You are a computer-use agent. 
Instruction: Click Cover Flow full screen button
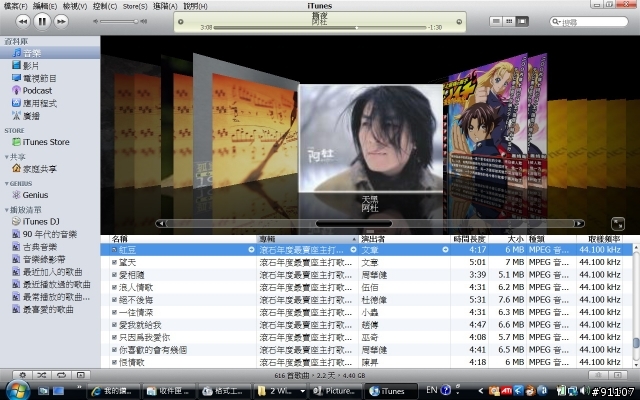point(618,224)
